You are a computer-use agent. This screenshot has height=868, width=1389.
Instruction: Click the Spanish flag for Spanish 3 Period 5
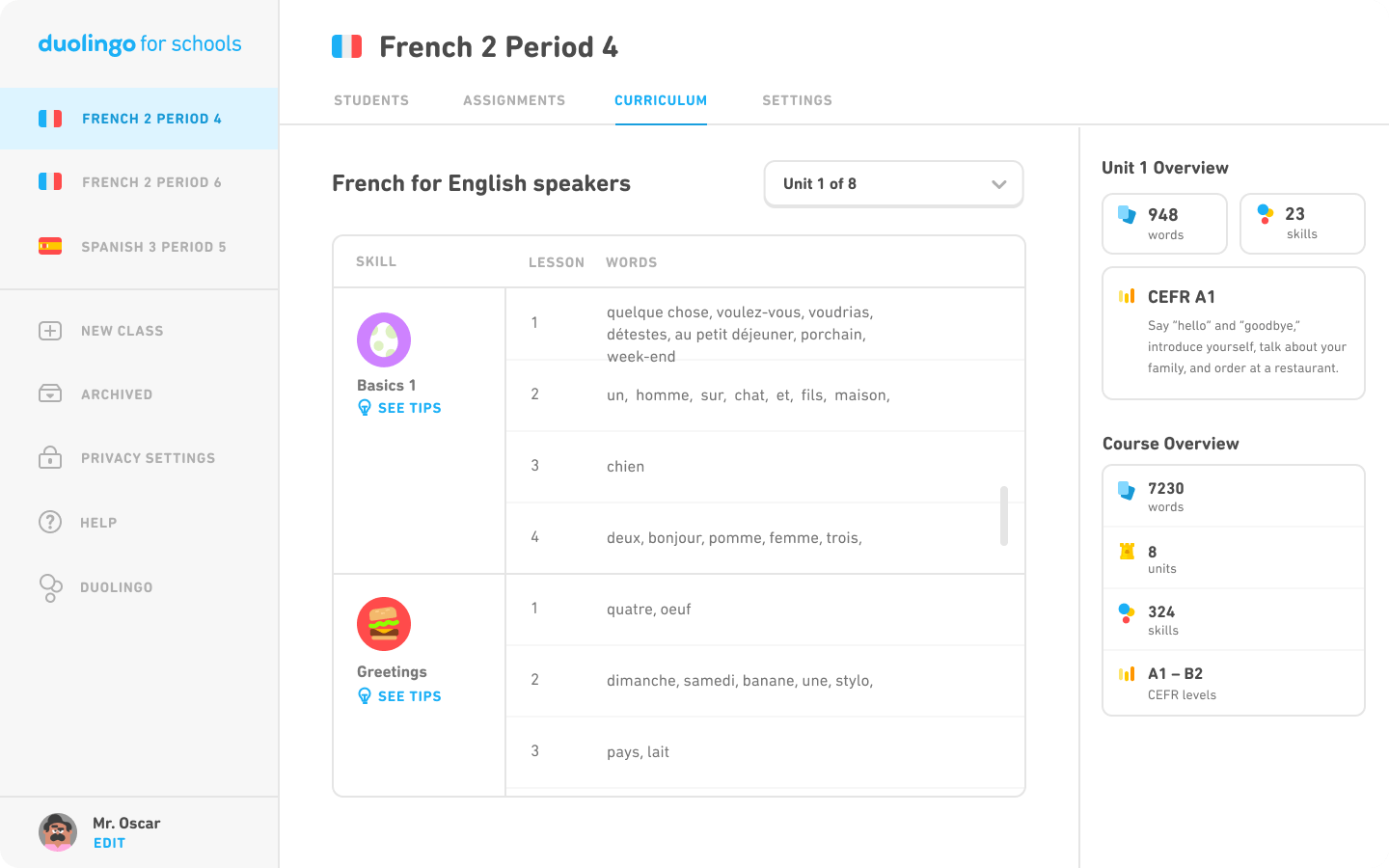50,246
